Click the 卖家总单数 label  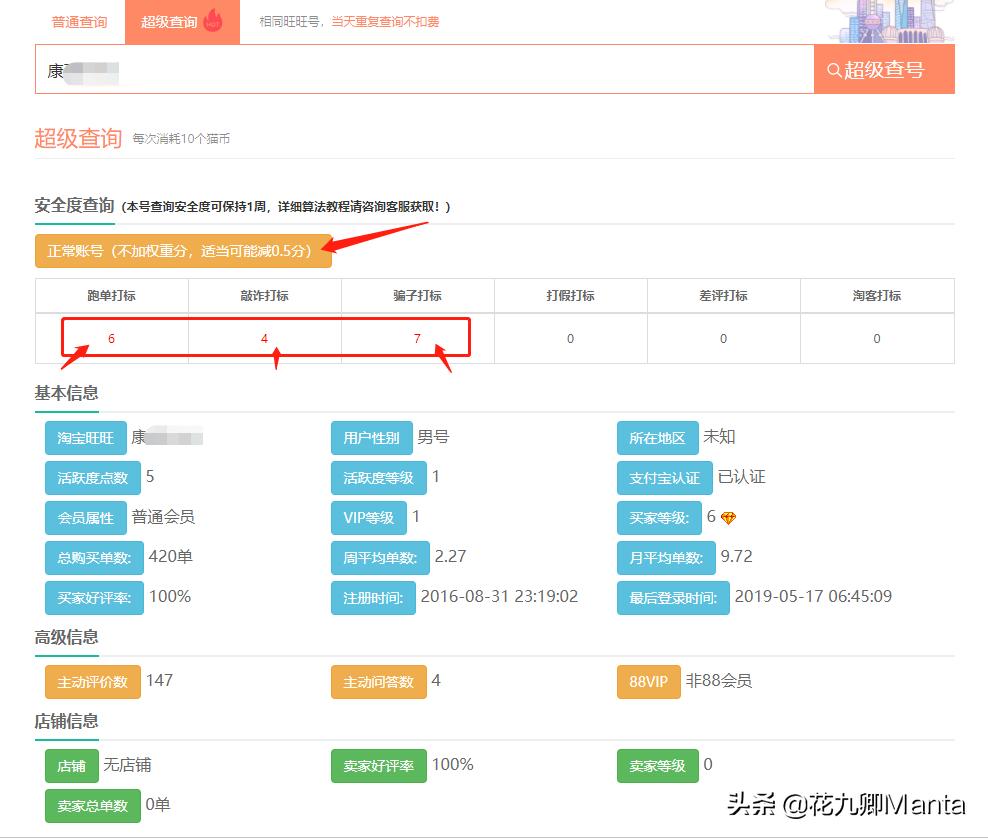[93, 806]
